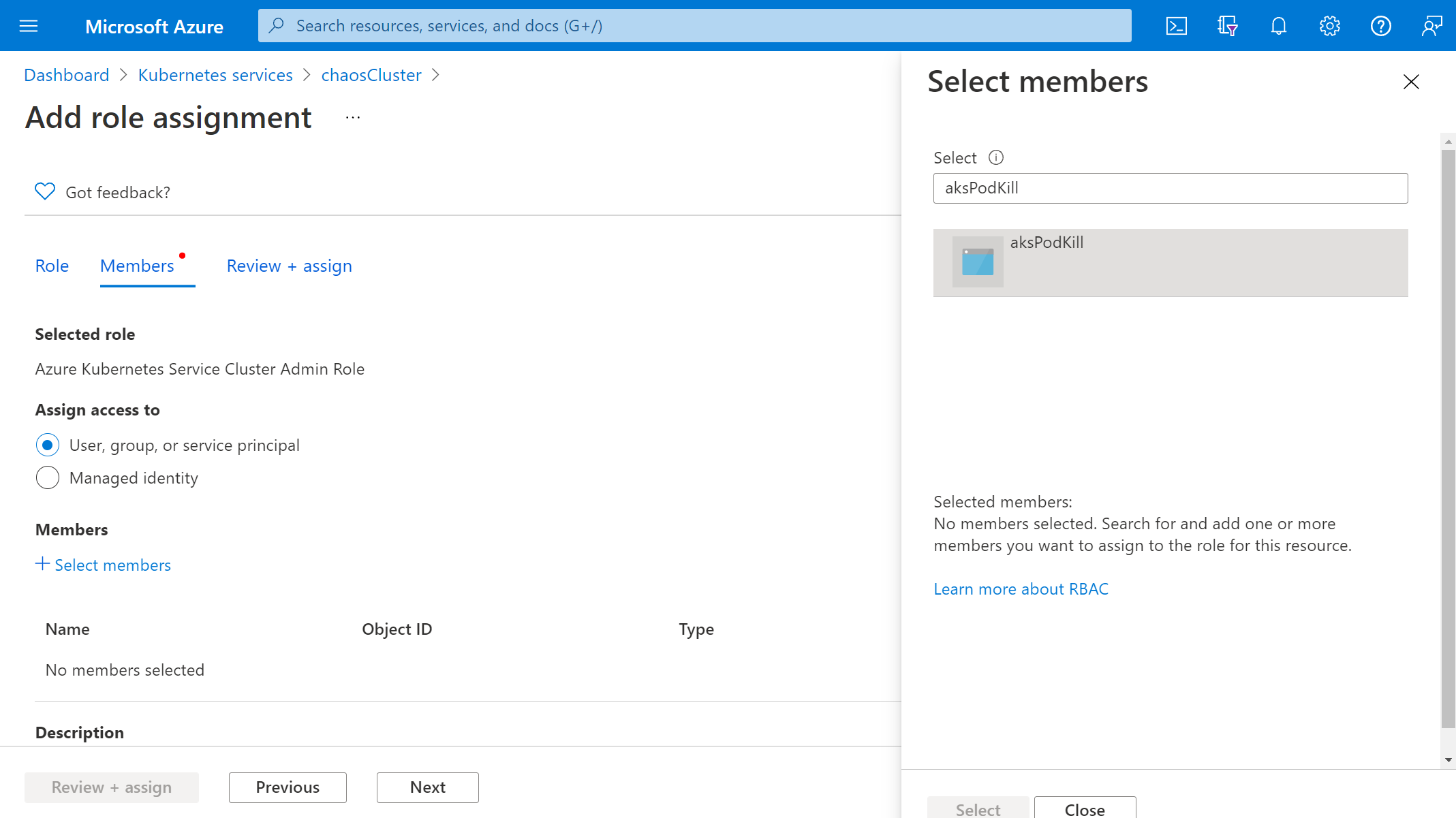This screenshot has height=818, width=1456.
Task: Click the Settings gear icon
Action: click(1330, 25)
